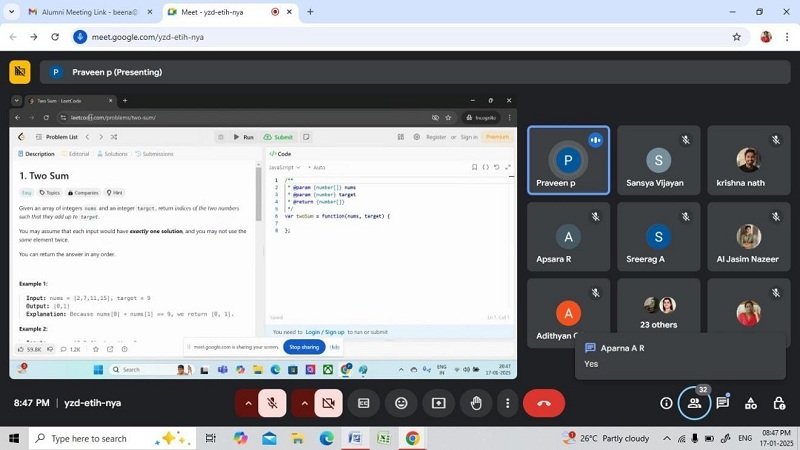The image size is (800, 450).
Task: Switch to Alumni Meeting Link Gmail tab
Action: (x=91, y=12)
